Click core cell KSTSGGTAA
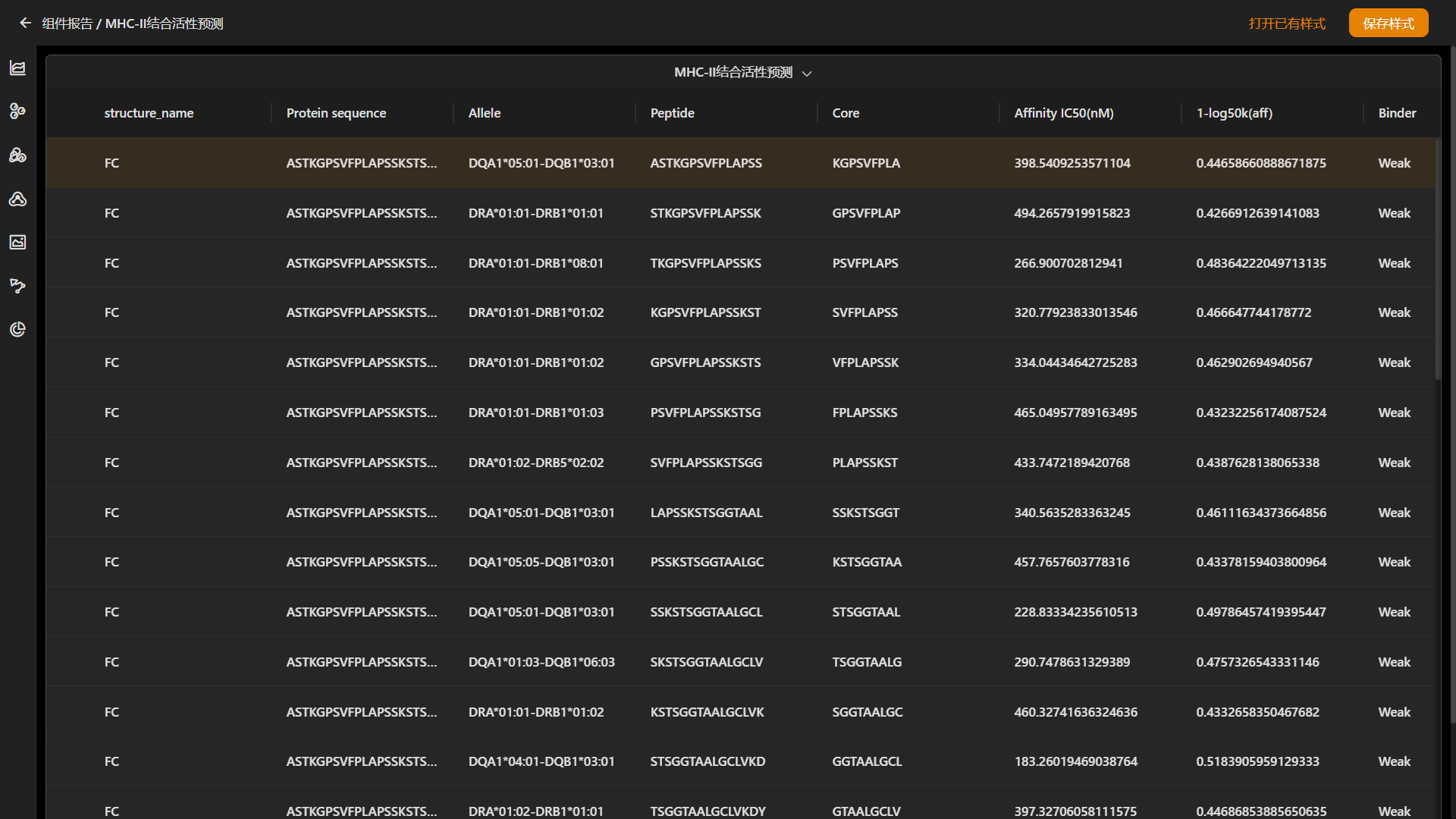This screenshot has width=1456, height=819. point(867,562)
